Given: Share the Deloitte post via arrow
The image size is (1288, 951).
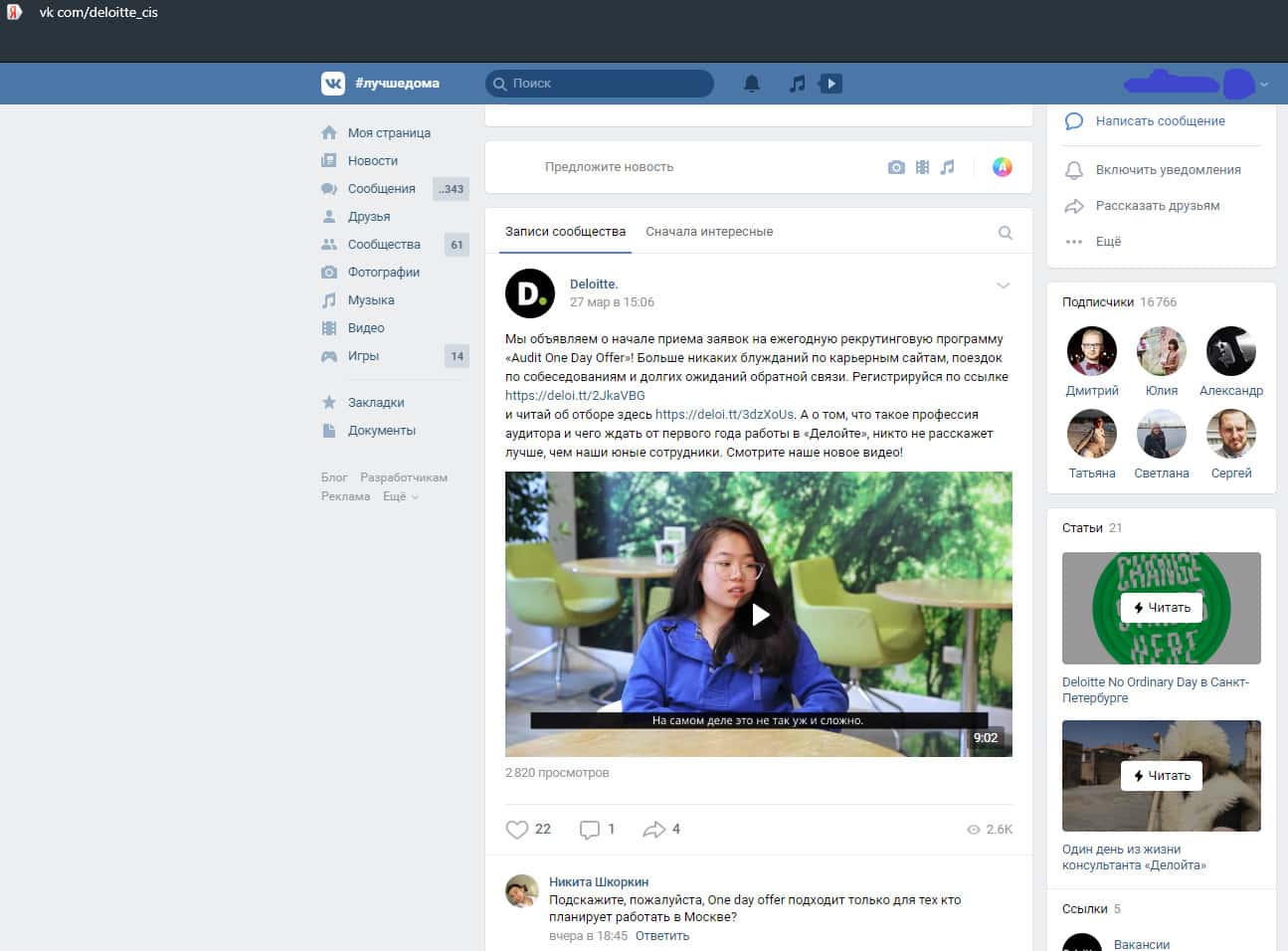Looking at the screenshot, I should 653,830.
